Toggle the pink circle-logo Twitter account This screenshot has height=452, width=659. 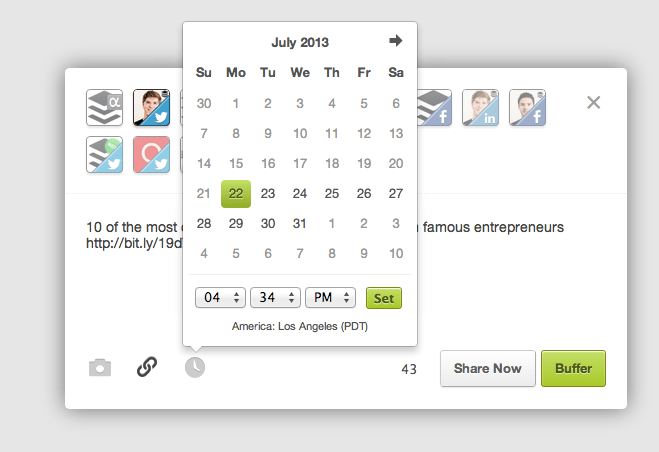[152, 155]
